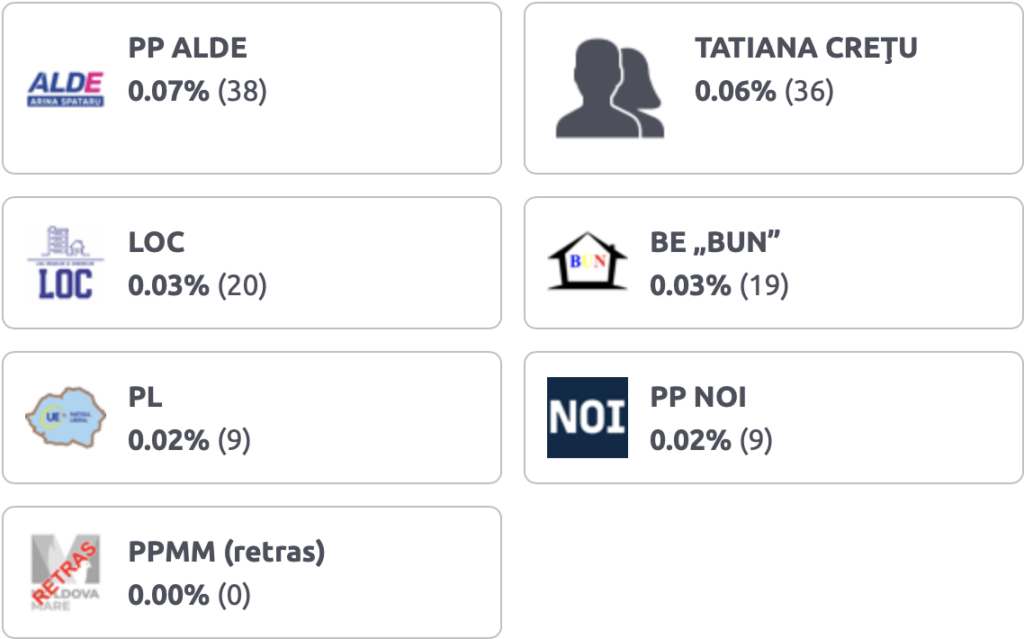Open the PP NOI party title
Screen dimensions: 1024x639
coord(698,397)
